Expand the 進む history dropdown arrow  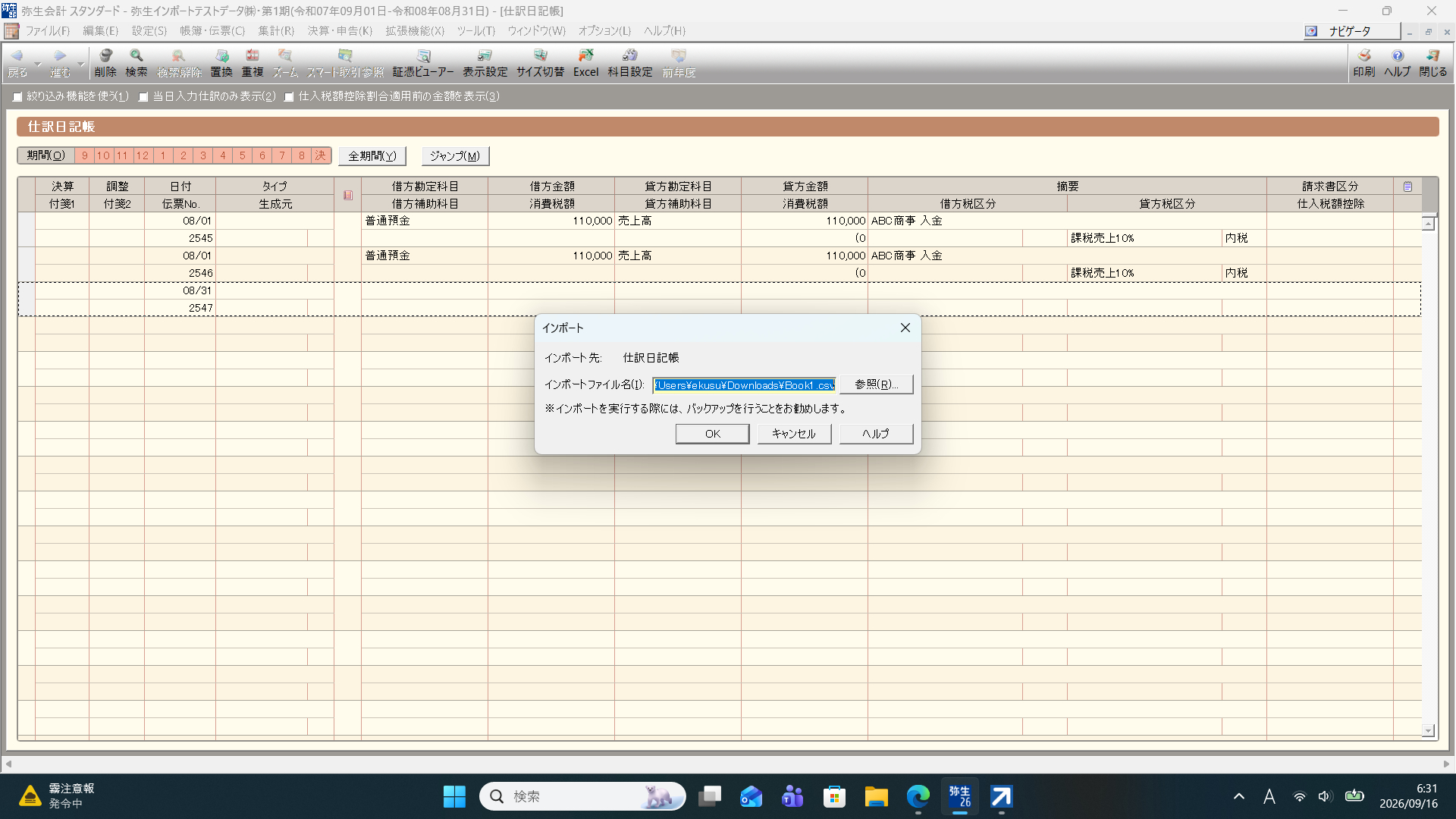[80, 64]
